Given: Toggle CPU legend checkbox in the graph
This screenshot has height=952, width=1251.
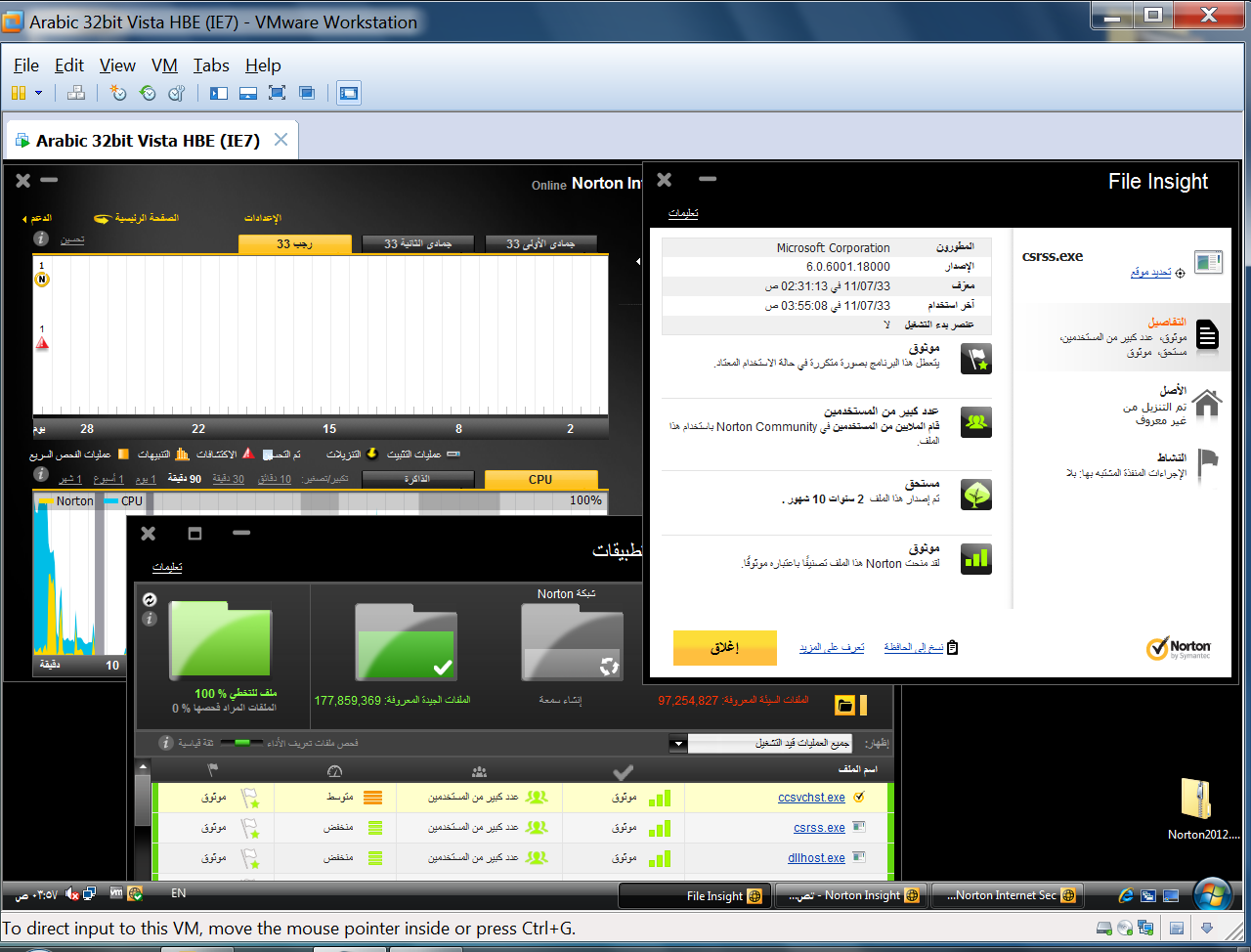Looking at the screenshot, I should [110, 501].
